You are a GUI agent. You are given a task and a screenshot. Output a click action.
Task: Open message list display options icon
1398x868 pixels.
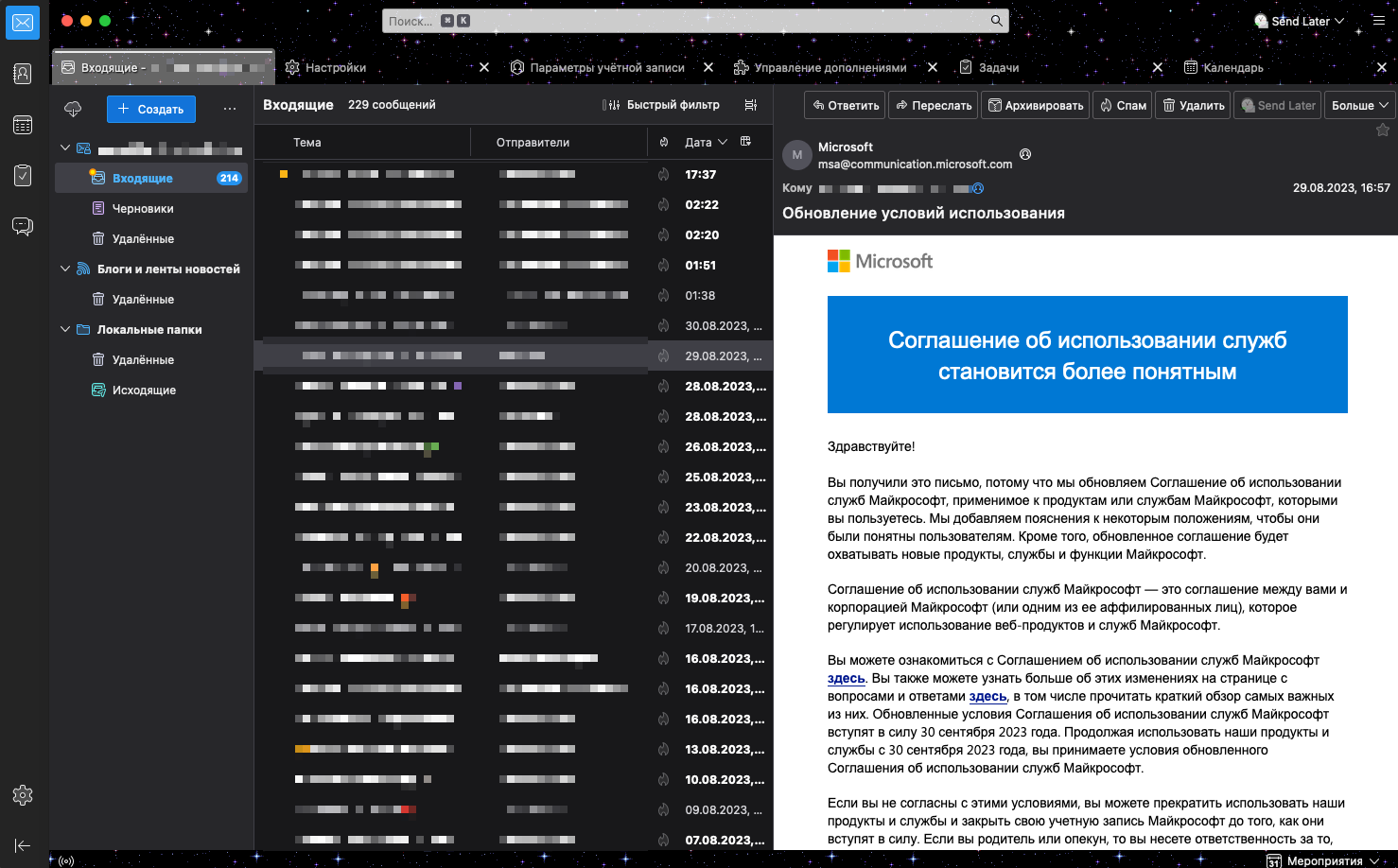[x=751, y=105]
